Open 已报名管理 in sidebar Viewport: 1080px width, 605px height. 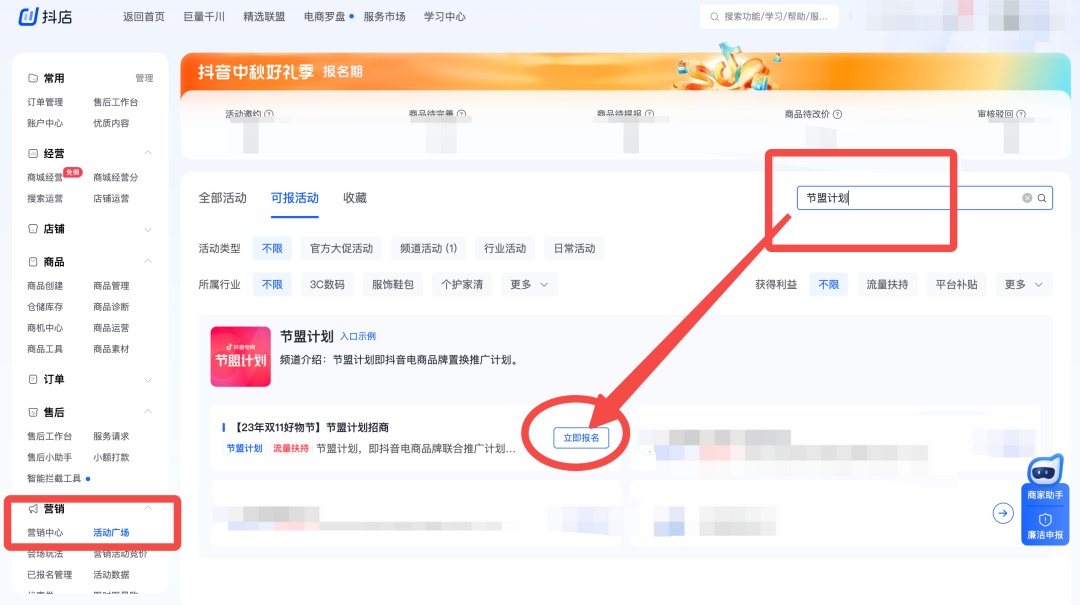tap(50, 575)
